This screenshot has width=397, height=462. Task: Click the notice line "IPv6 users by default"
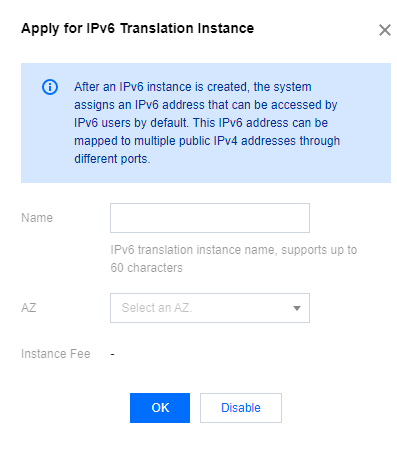(x=201, y=123)
